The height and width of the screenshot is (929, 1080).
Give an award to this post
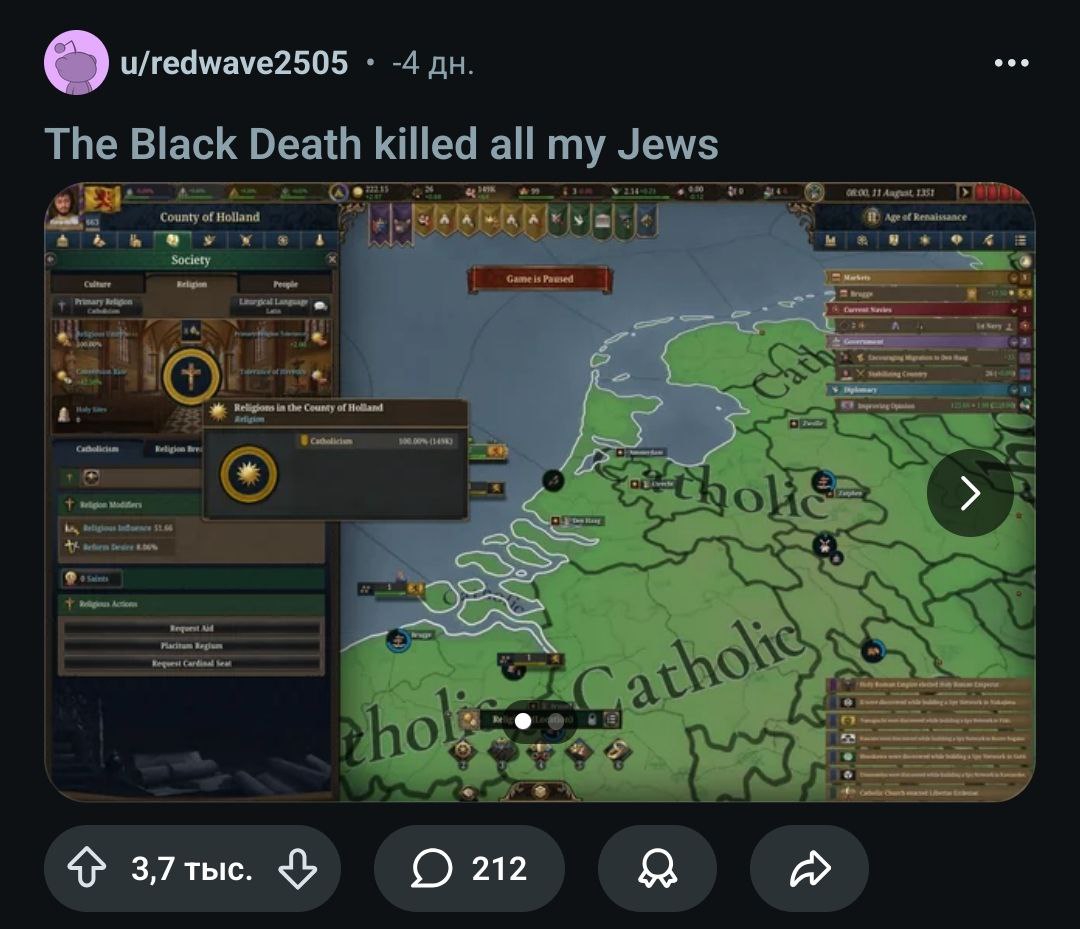[x=657, y=868]
